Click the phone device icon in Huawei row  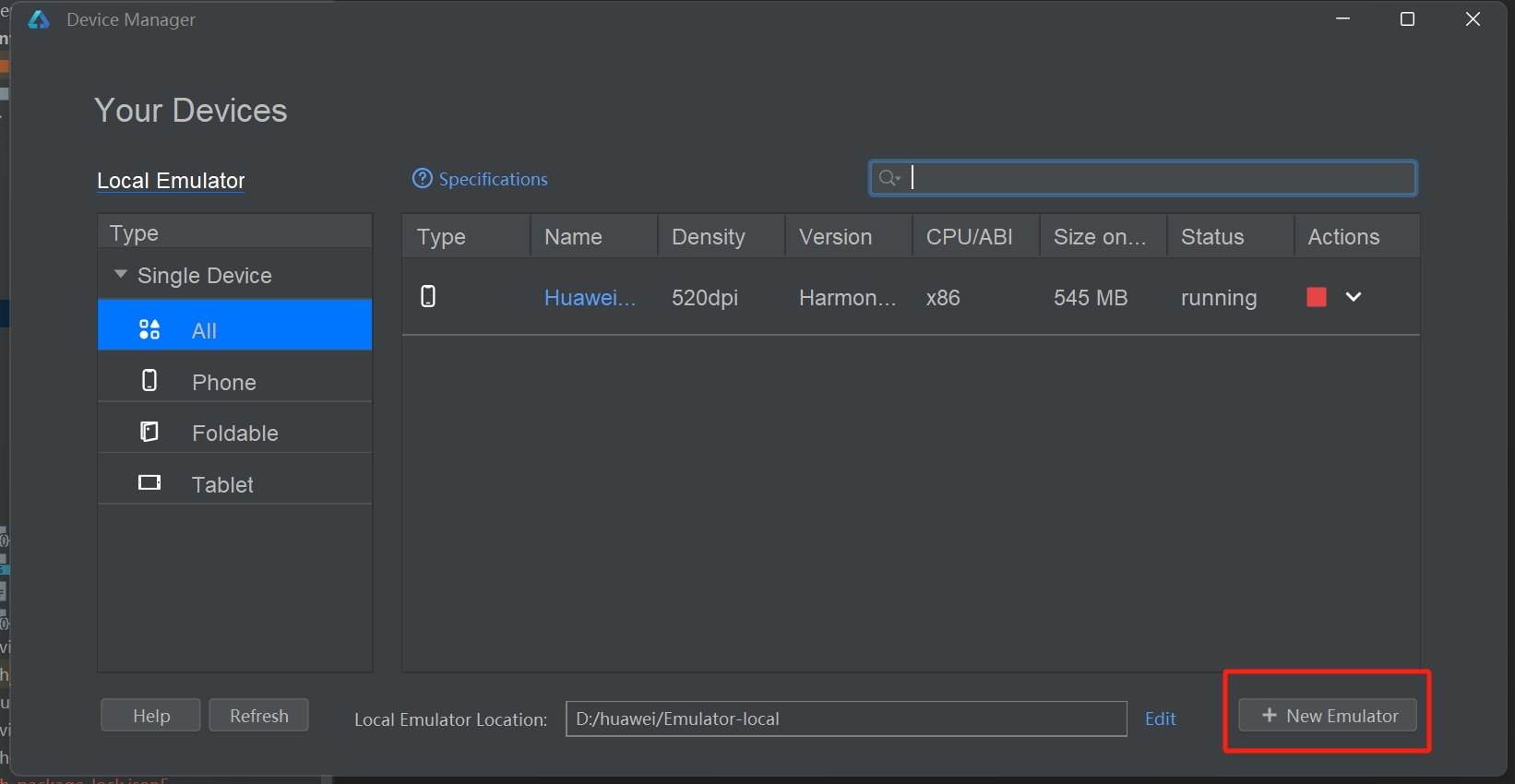(x=428, y=296)
